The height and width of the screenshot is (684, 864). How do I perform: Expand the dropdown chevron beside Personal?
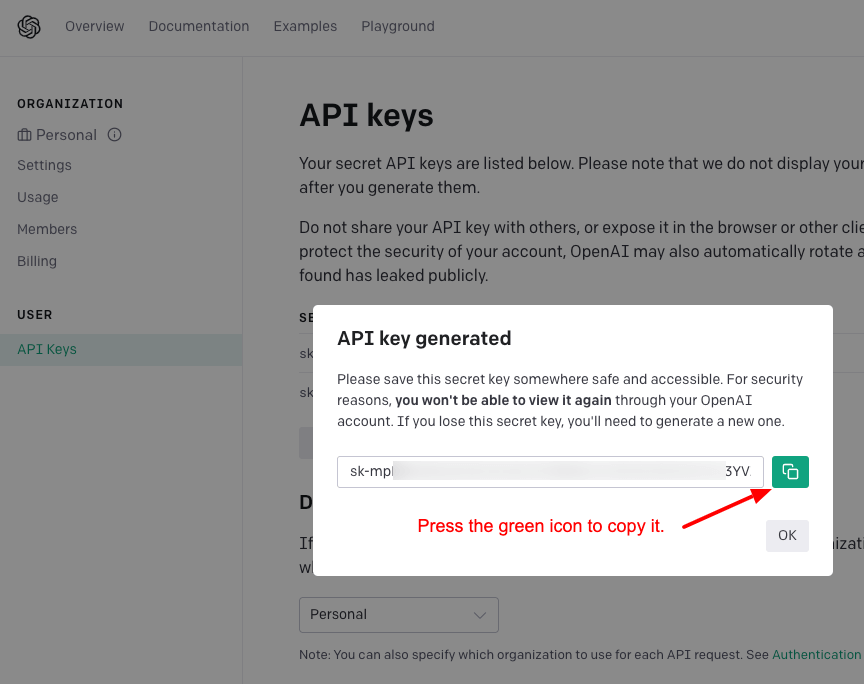coord(480,615)
